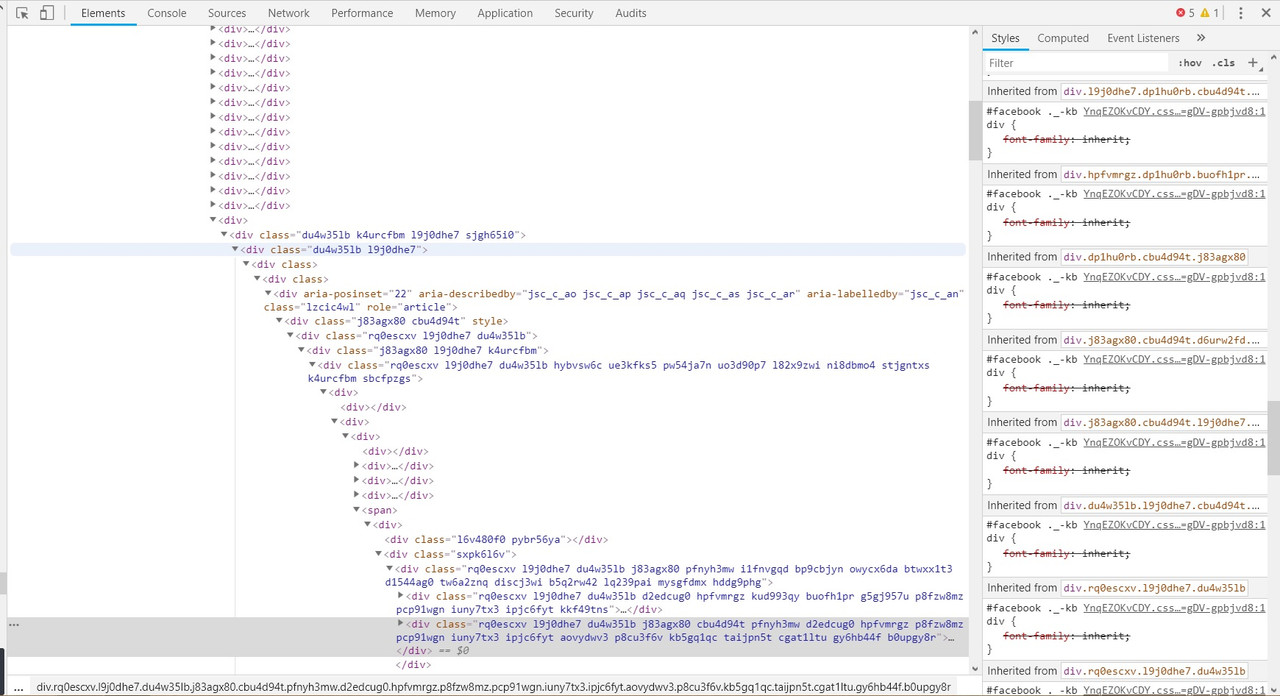
Task: Open inherited link div.j83agx80.cbu4d94t.d6urw2fd
Action: coord(1161,340)
